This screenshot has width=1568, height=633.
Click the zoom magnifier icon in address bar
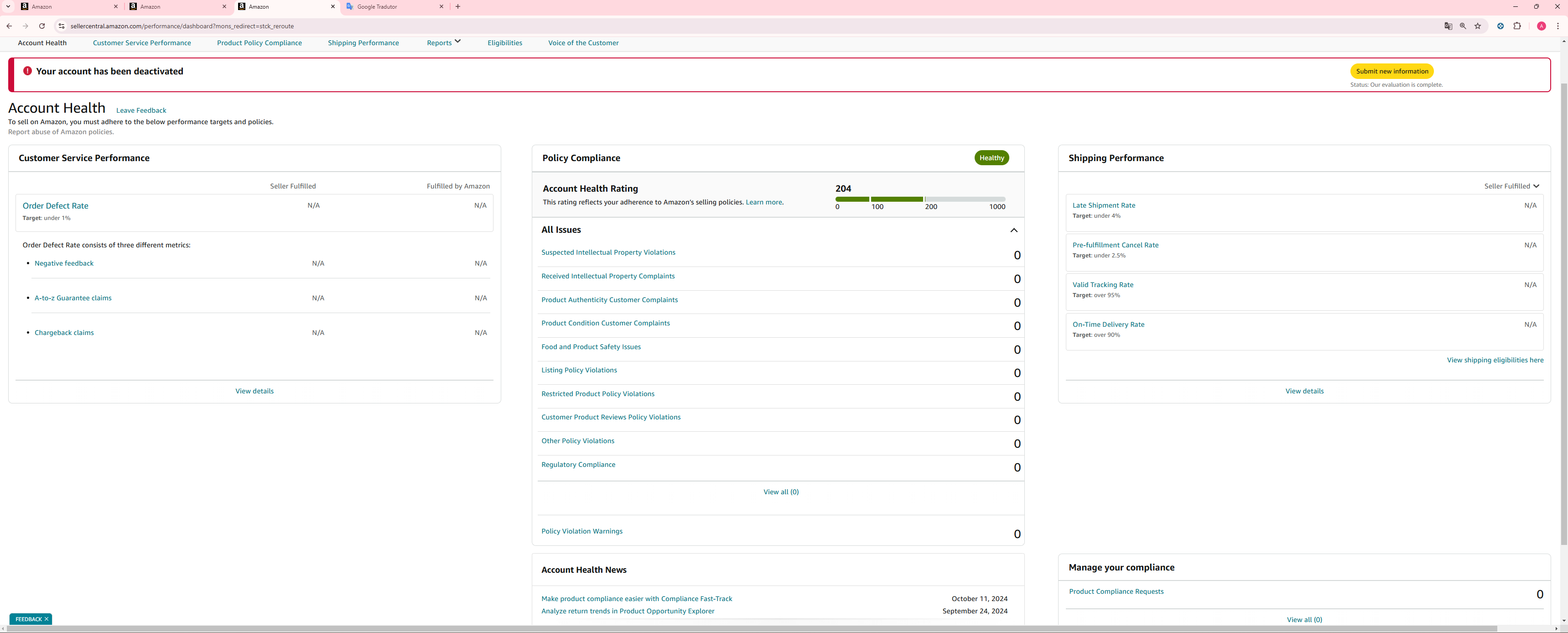coord(1463,26)
